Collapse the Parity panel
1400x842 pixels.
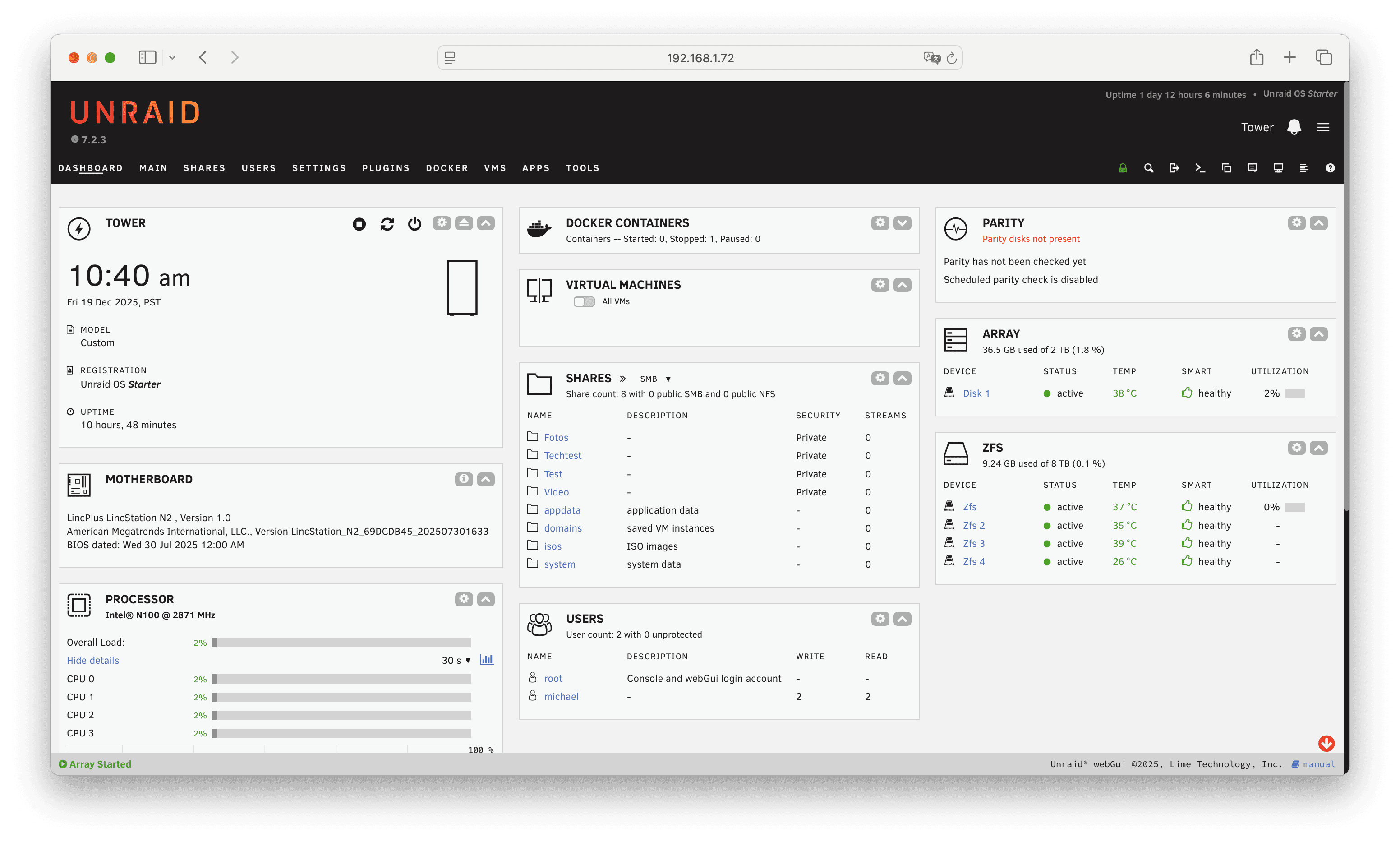1318,223
